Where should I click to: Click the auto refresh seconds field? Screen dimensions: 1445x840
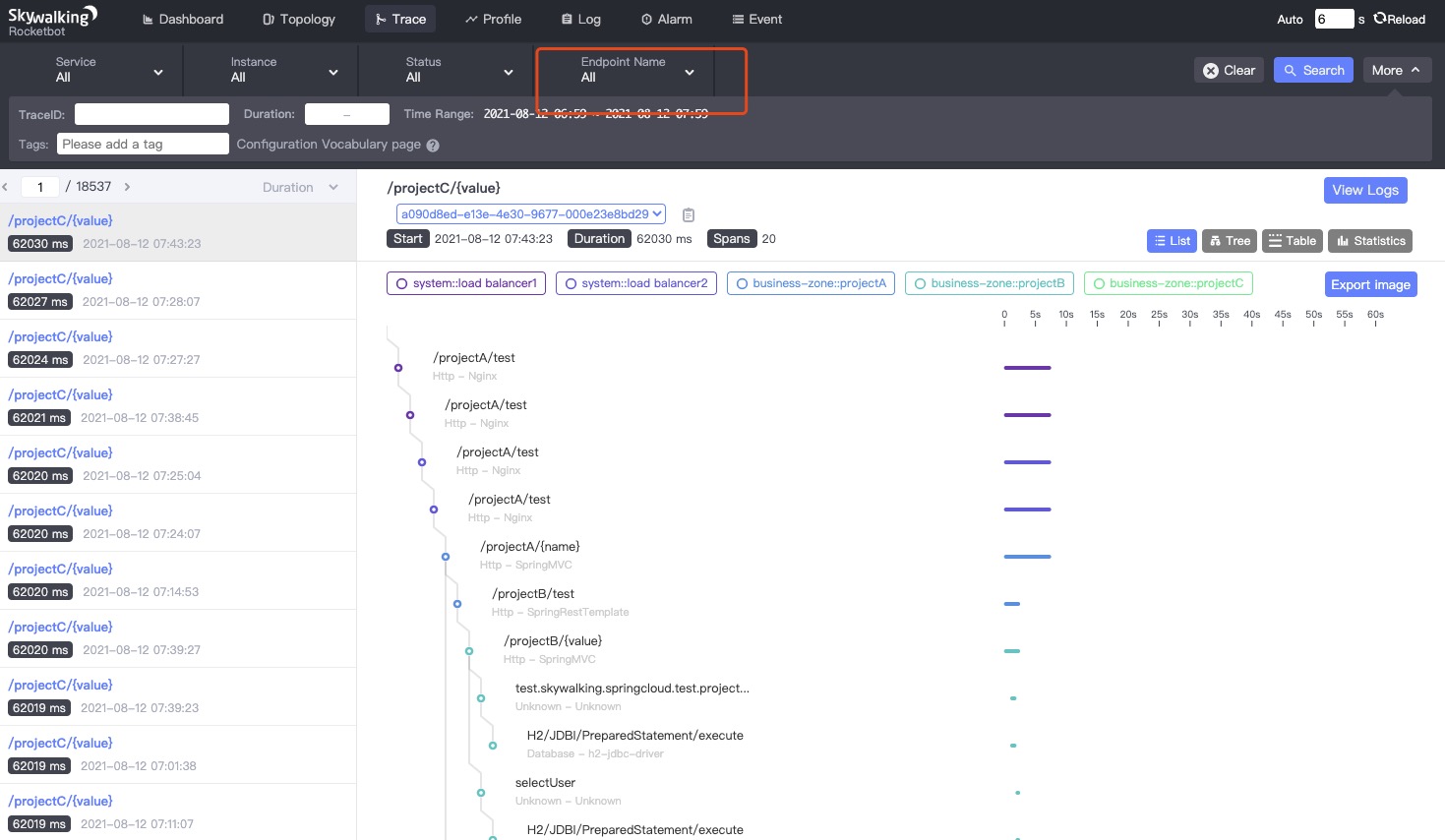[x=1334, y=19]
